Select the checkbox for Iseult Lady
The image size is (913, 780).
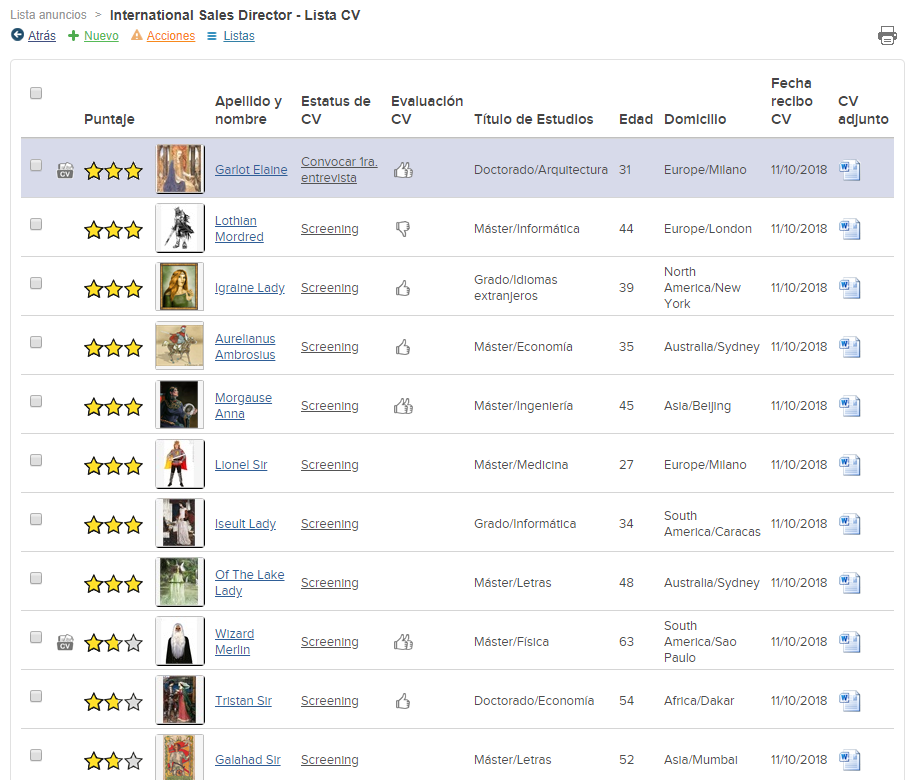tap(36, 519)
